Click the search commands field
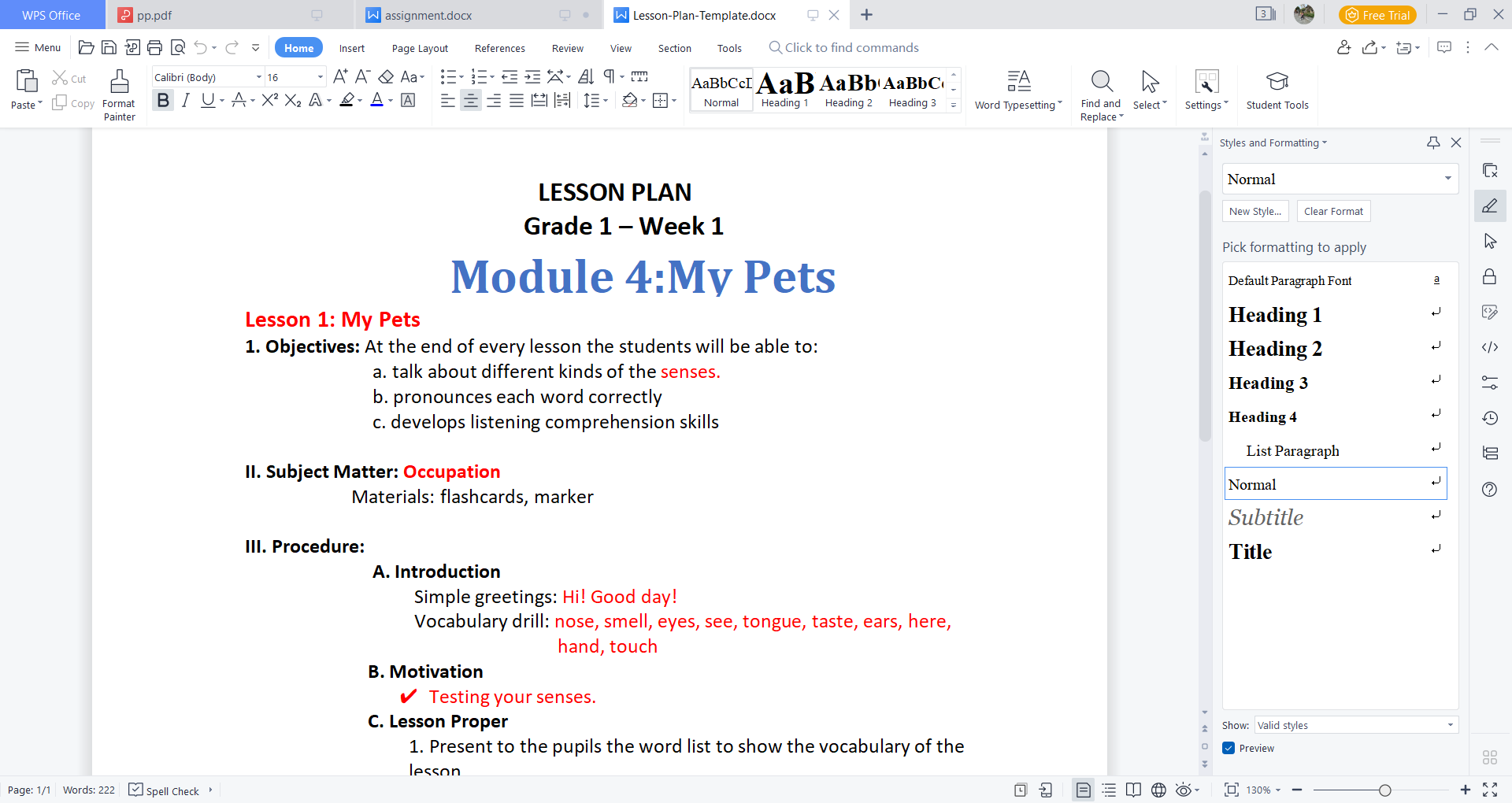This screenshot has height=803, width=1512. 844,48
